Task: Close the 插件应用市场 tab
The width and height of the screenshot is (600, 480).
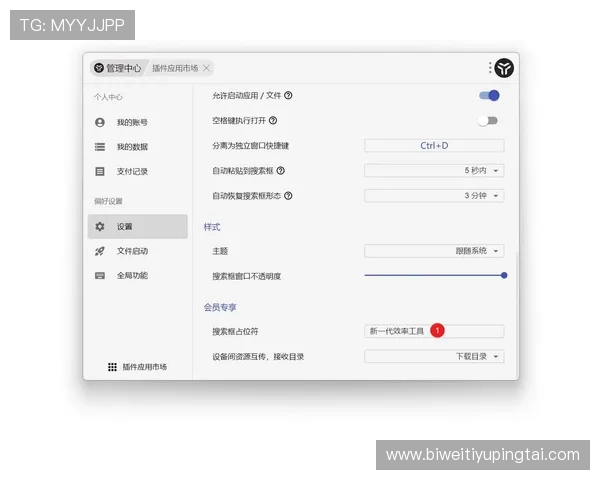Action: [x=206, y=68]
